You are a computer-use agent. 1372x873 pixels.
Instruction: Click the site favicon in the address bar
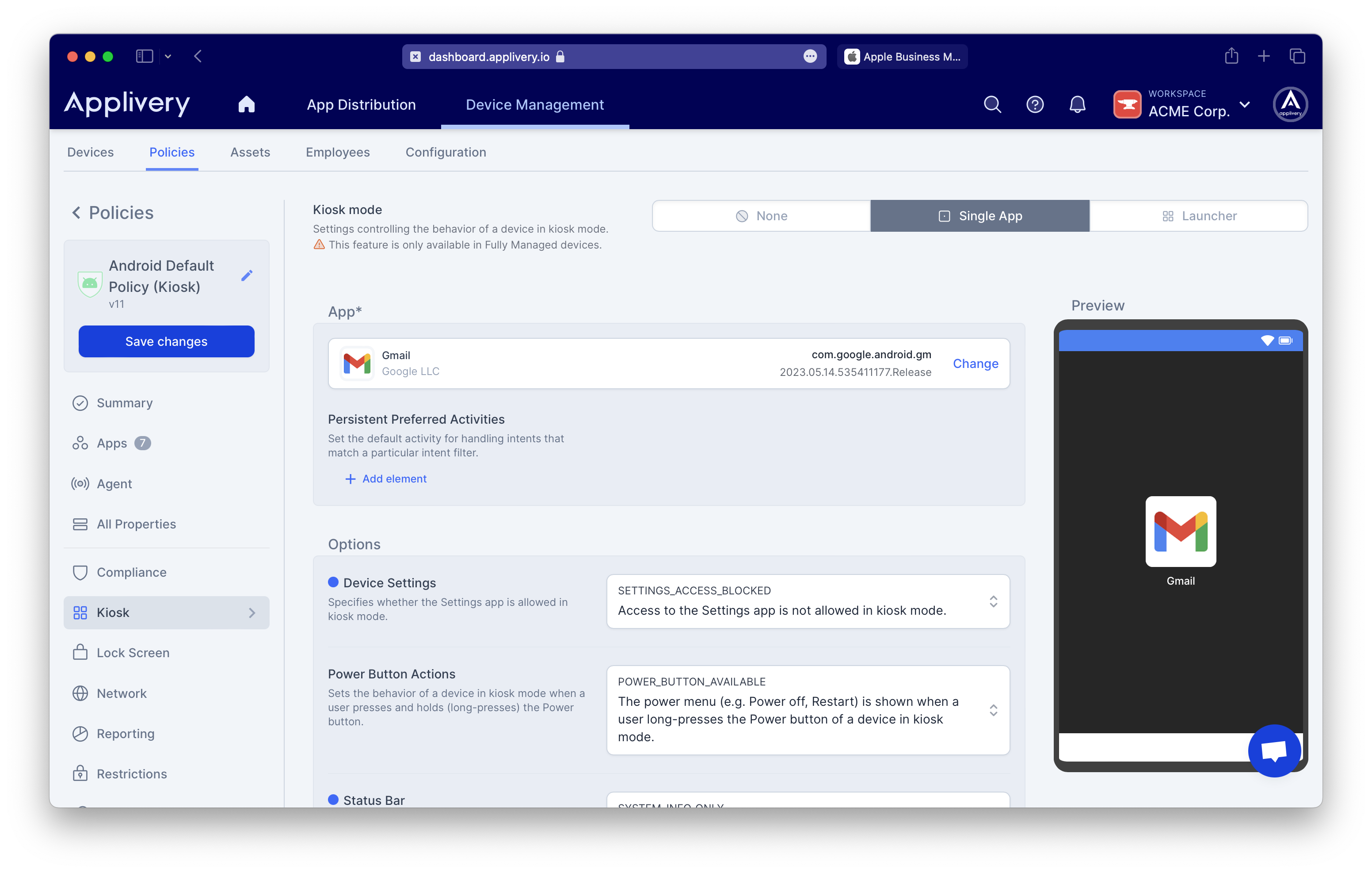[x=415, y=56]
